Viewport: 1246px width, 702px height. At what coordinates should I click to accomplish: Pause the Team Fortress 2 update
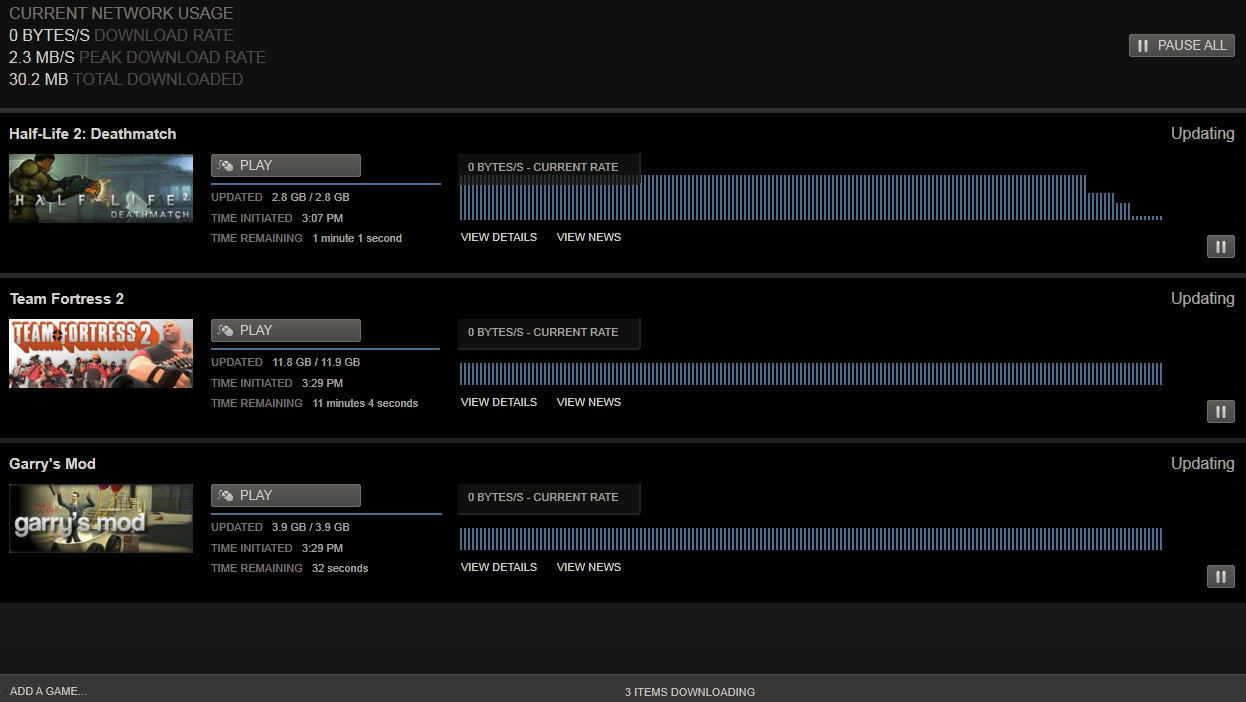pyautogui.click(x=1220, y=411)
